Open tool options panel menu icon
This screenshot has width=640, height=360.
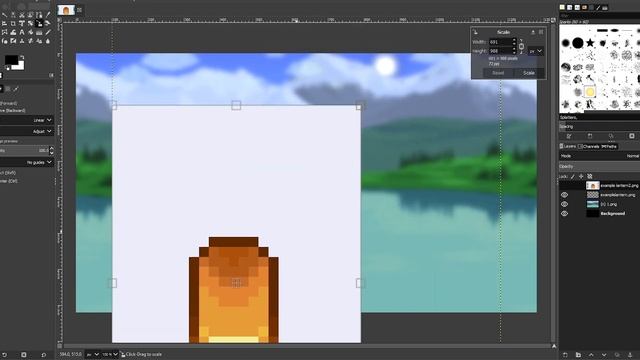tap(51, 75)
